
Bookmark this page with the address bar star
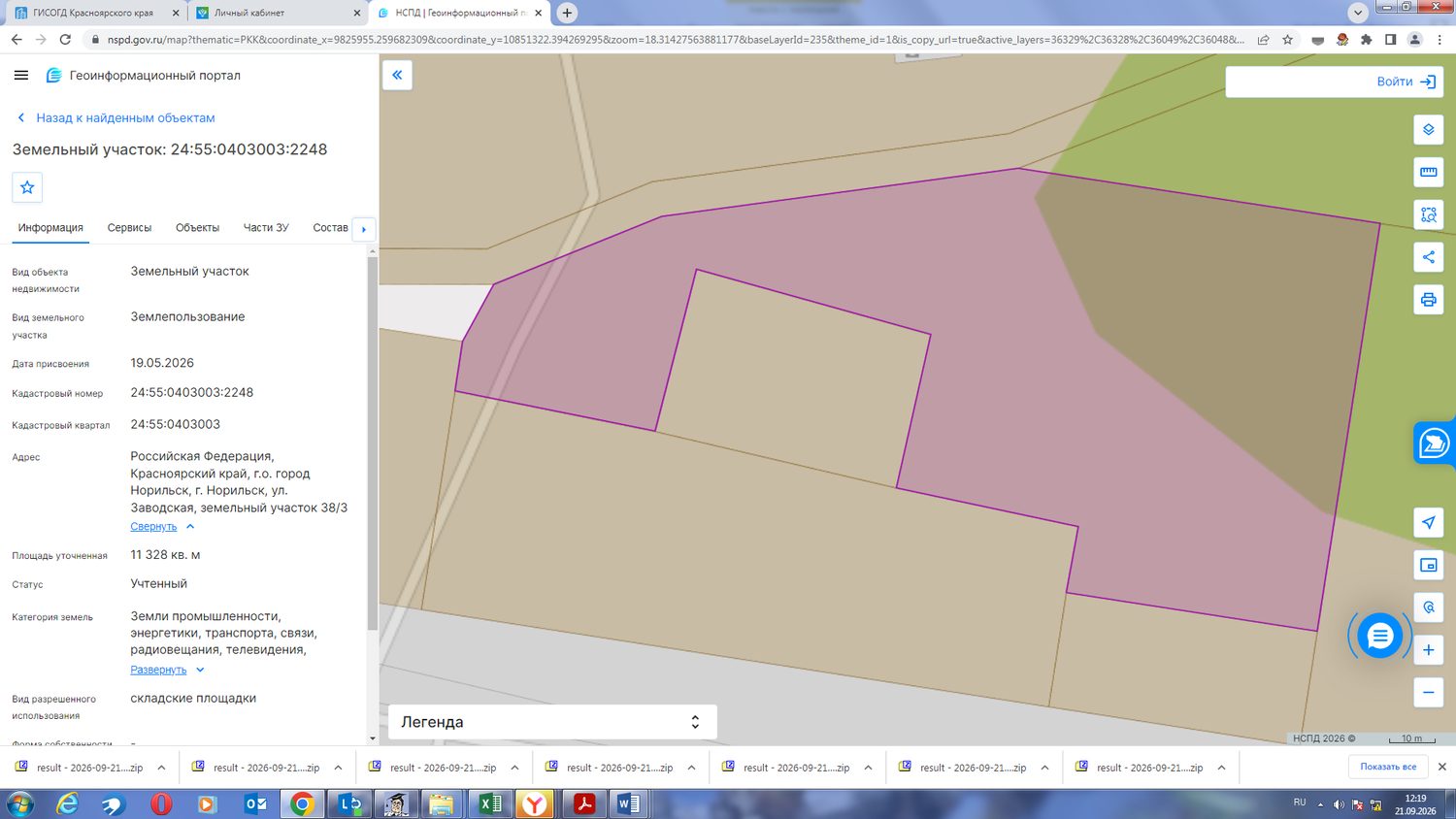click(x=1287, y=40)
